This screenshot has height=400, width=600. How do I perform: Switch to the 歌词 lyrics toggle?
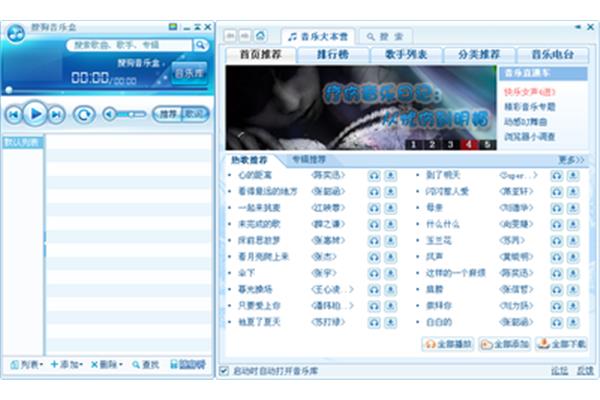pyautogui.click(x=195, y=114)
